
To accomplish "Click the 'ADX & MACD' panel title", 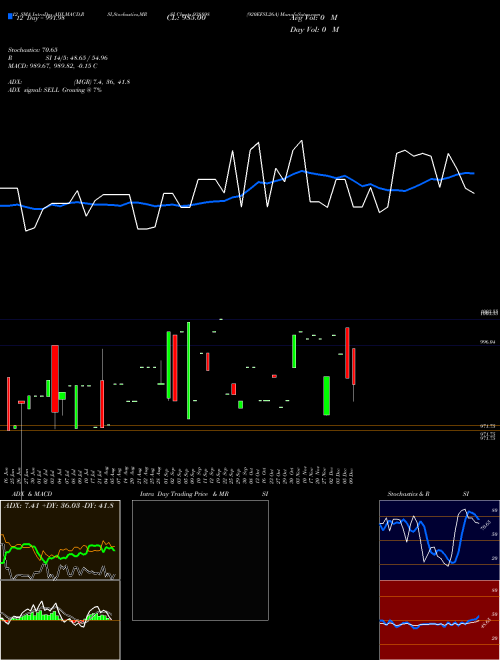I will click(x=32, y=494).
